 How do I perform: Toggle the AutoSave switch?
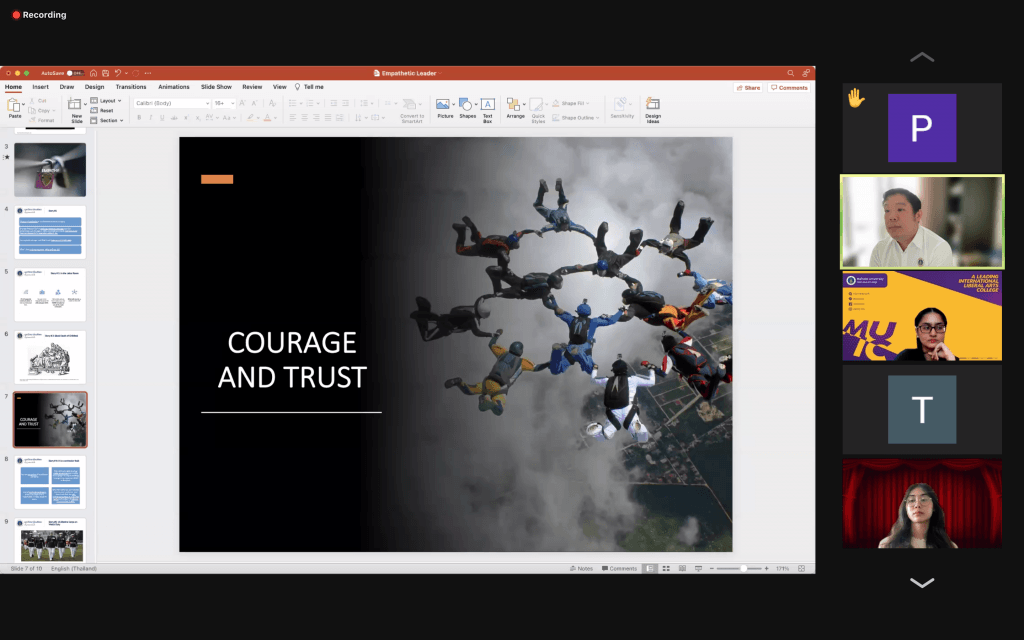tap(72, 73)
